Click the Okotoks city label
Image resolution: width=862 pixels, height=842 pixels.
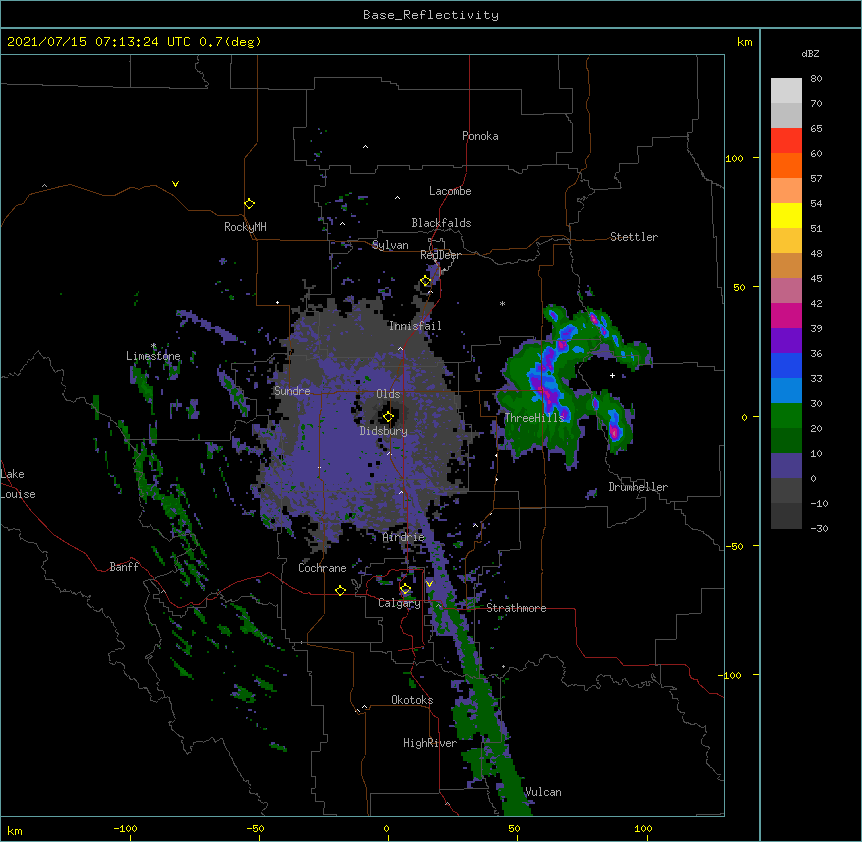[412, 700]
